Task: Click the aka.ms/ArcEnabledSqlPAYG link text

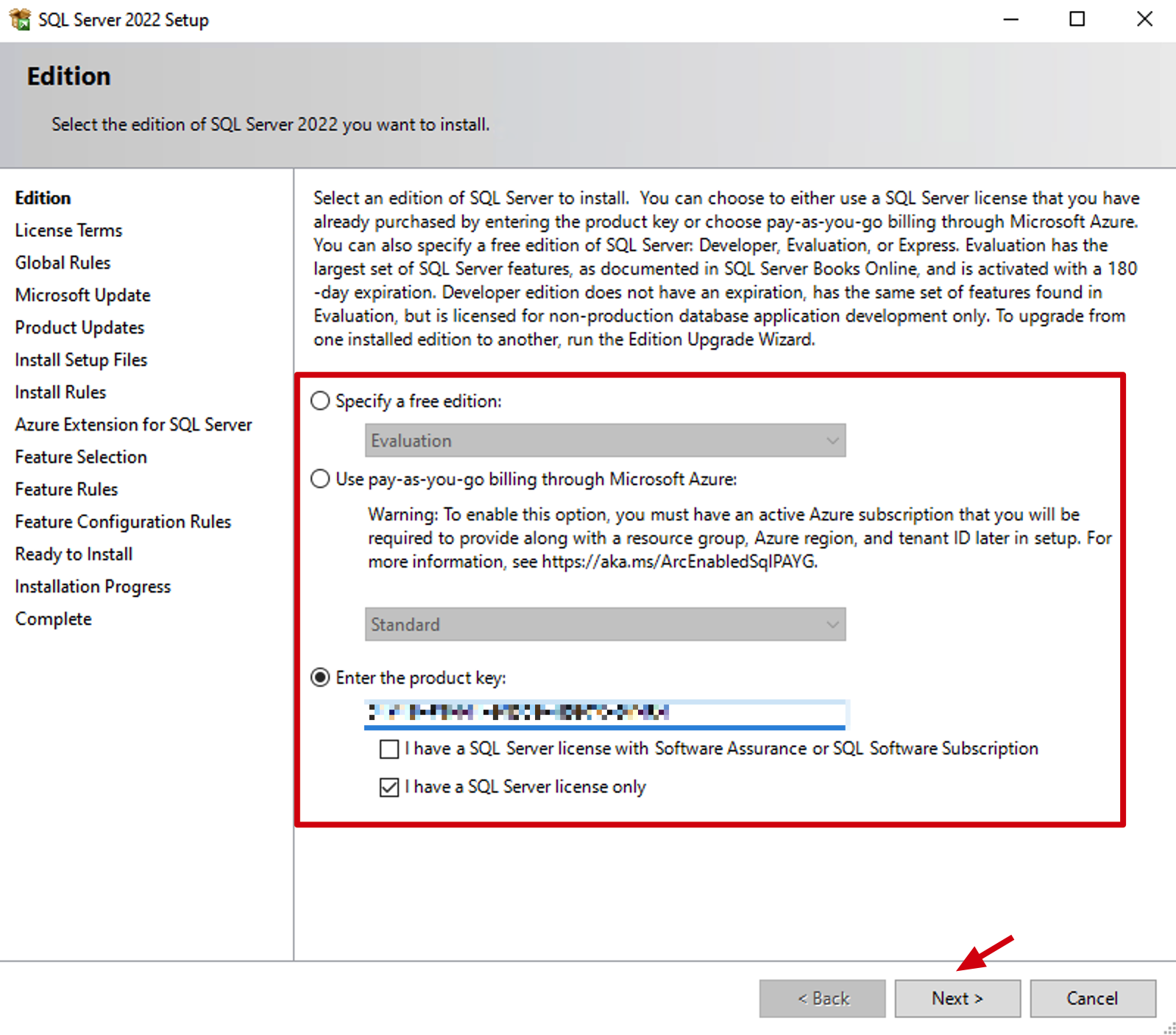Action: [679, 562]
